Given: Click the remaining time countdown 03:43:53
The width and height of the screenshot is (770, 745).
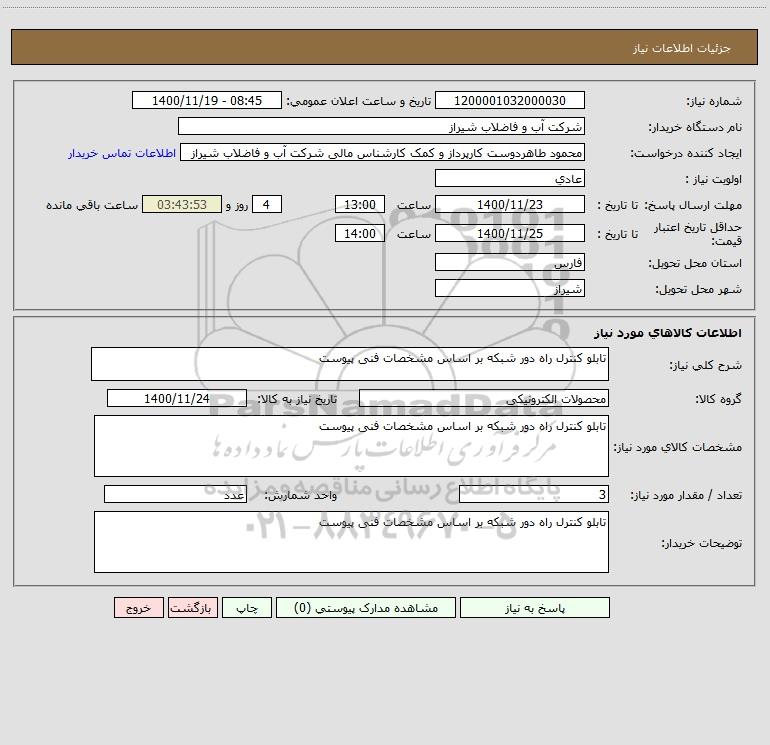Looking at the screenshot, I should coord(182,204).
